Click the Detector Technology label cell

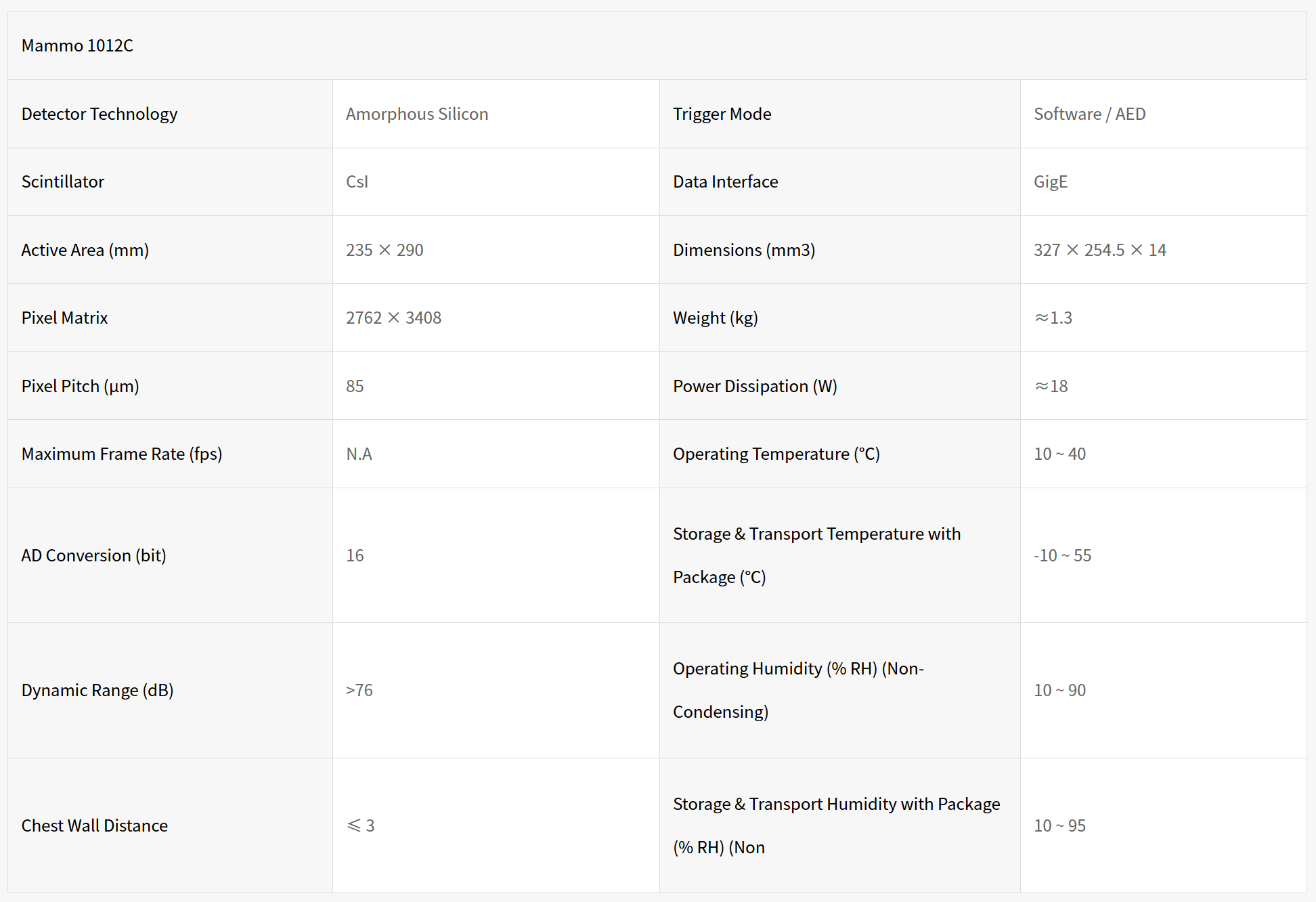click(x=100, y=114)
